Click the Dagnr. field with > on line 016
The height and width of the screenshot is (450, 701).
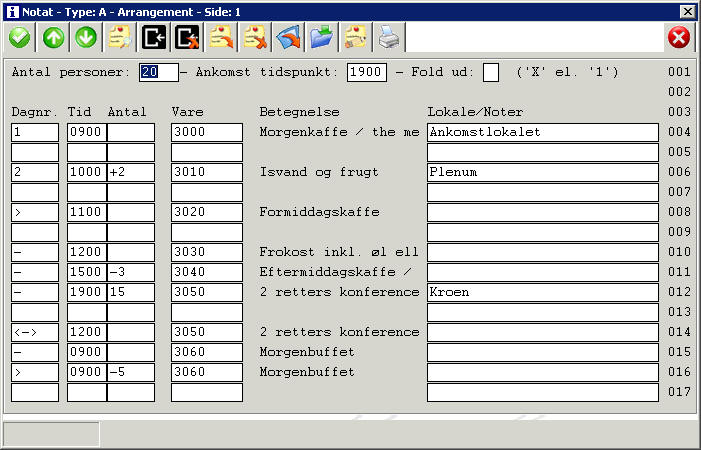[35, 372]
